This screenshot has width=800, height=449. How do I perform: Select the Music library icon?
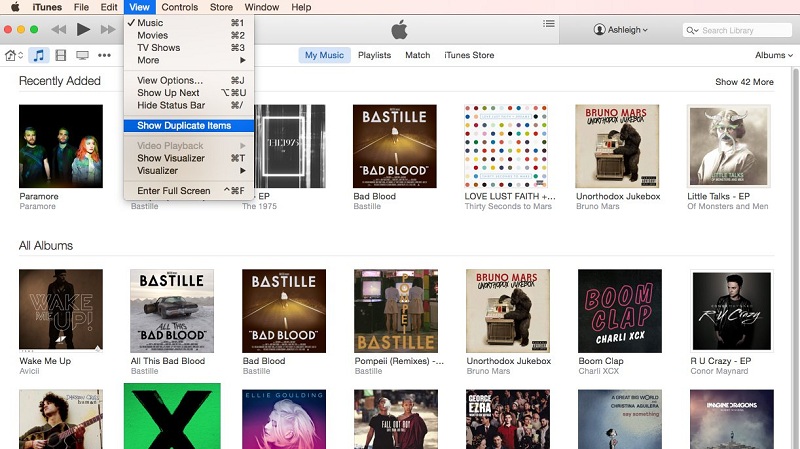click(x=39, y=55)
